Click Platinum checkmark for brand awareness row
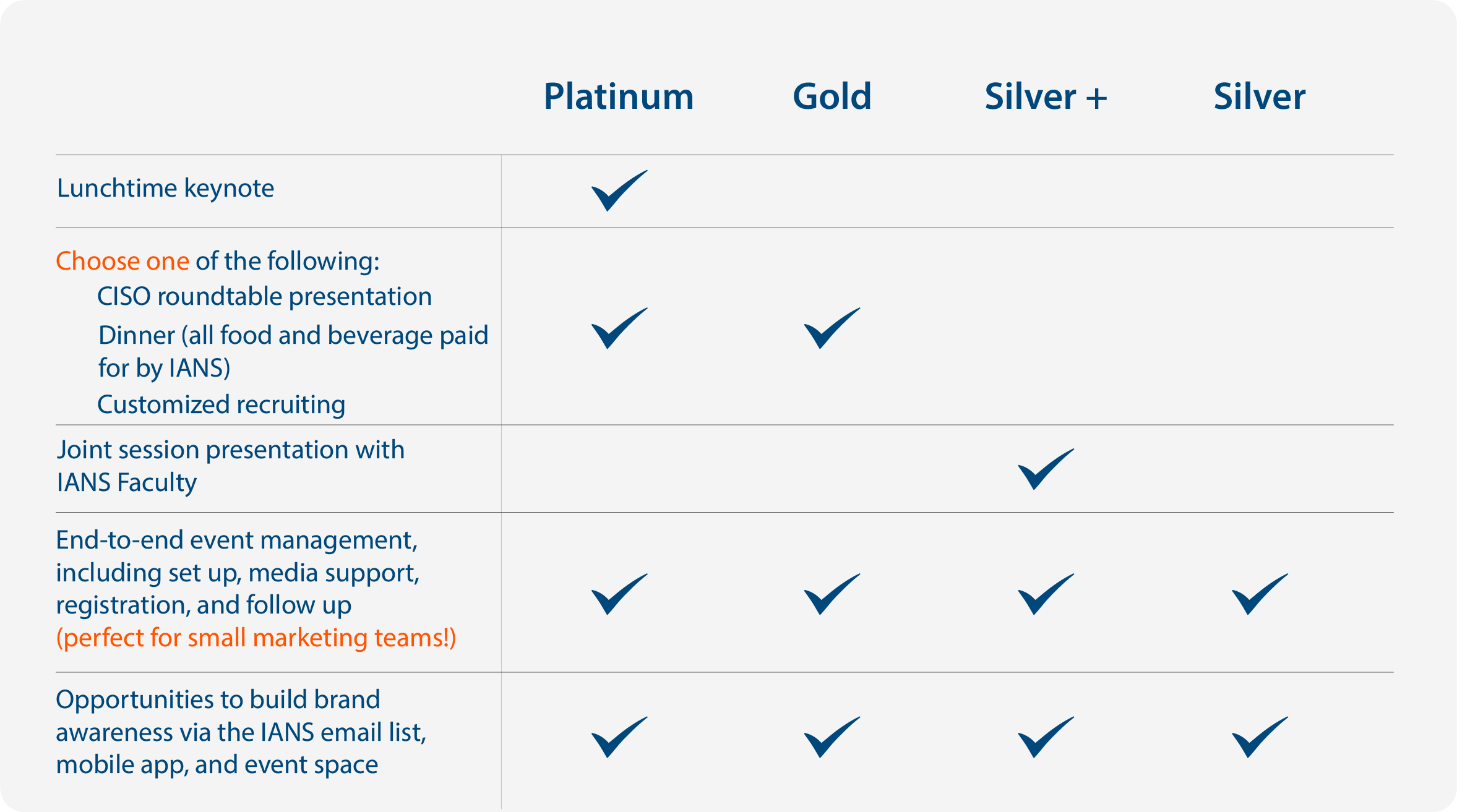Image resolution: width=1457 pixels, height=812 pixels. click(619, 737)
